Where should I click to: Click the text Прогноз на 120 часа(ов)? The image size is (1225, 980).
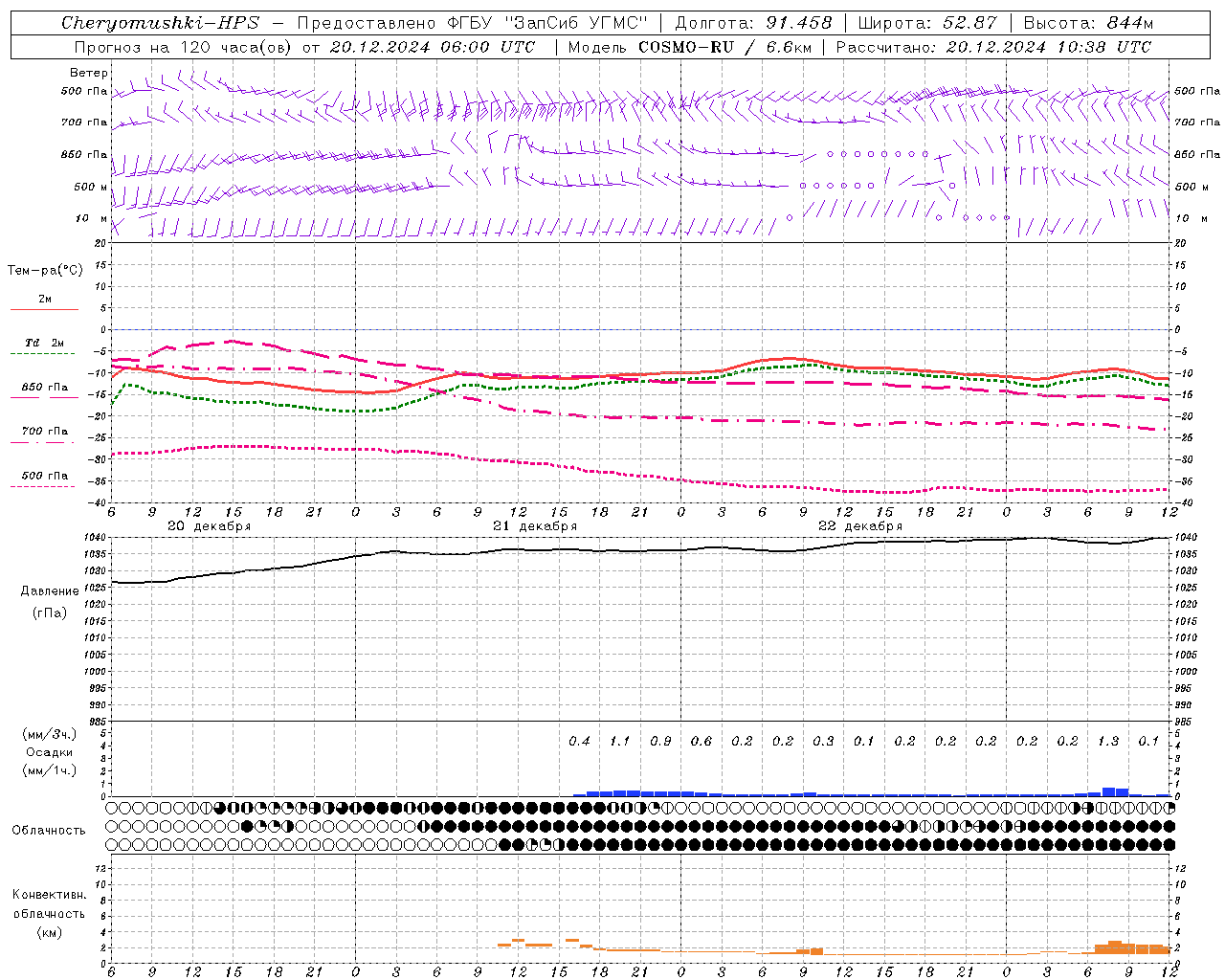[x=183, y=47]
